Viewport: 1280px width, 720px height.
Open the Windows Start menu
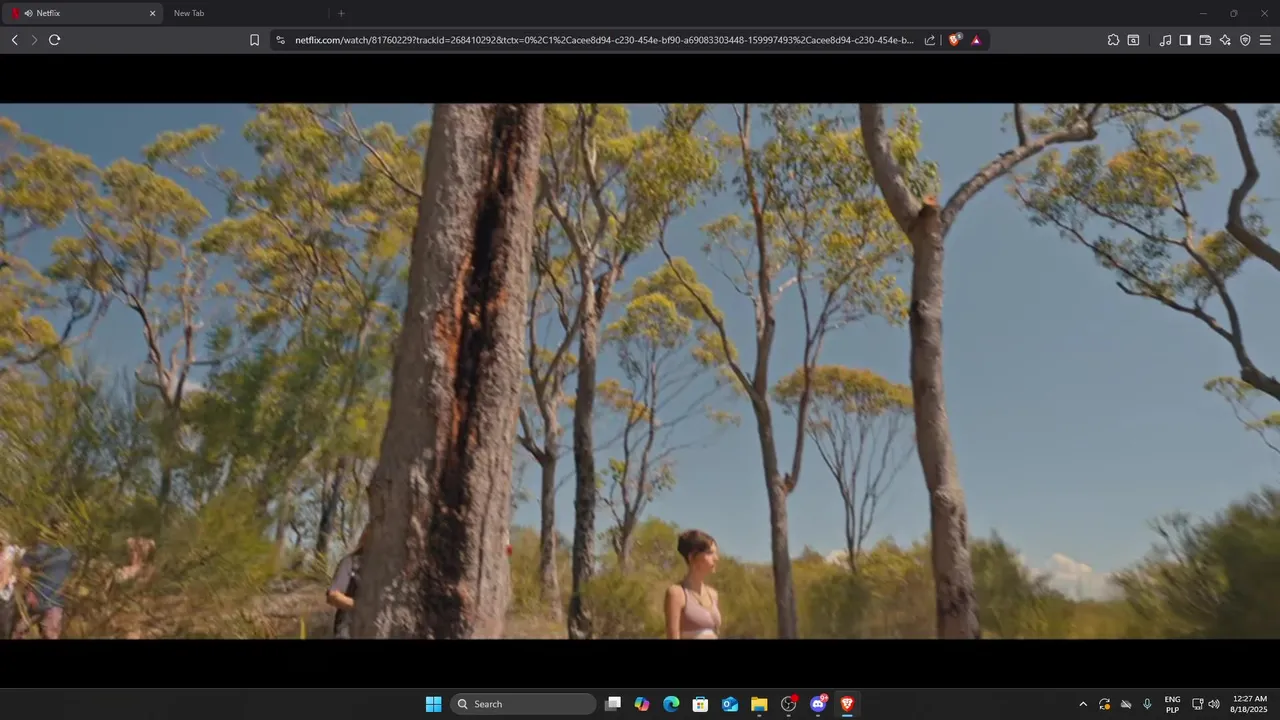click(433, 704)
